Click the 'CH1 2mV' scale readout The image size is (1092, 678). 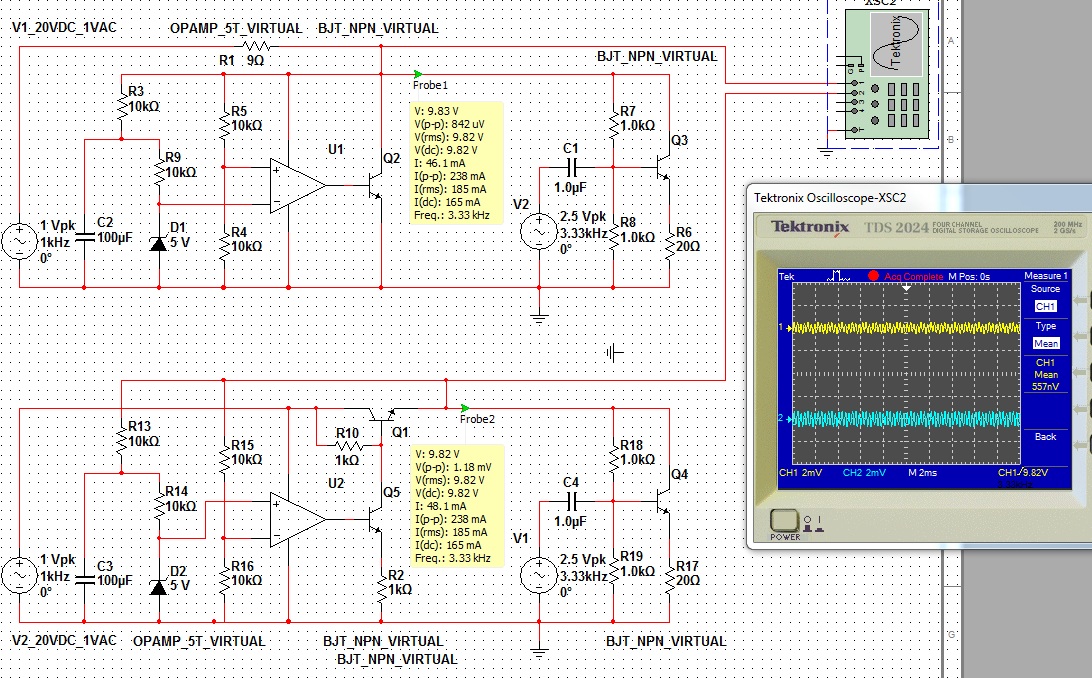[x=800, y=473]
